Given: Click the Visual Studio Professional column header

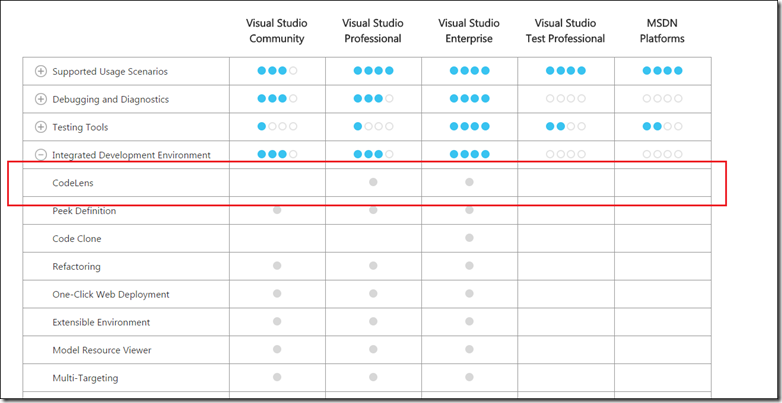Looking at the screenshot, I should coord(373,31).
